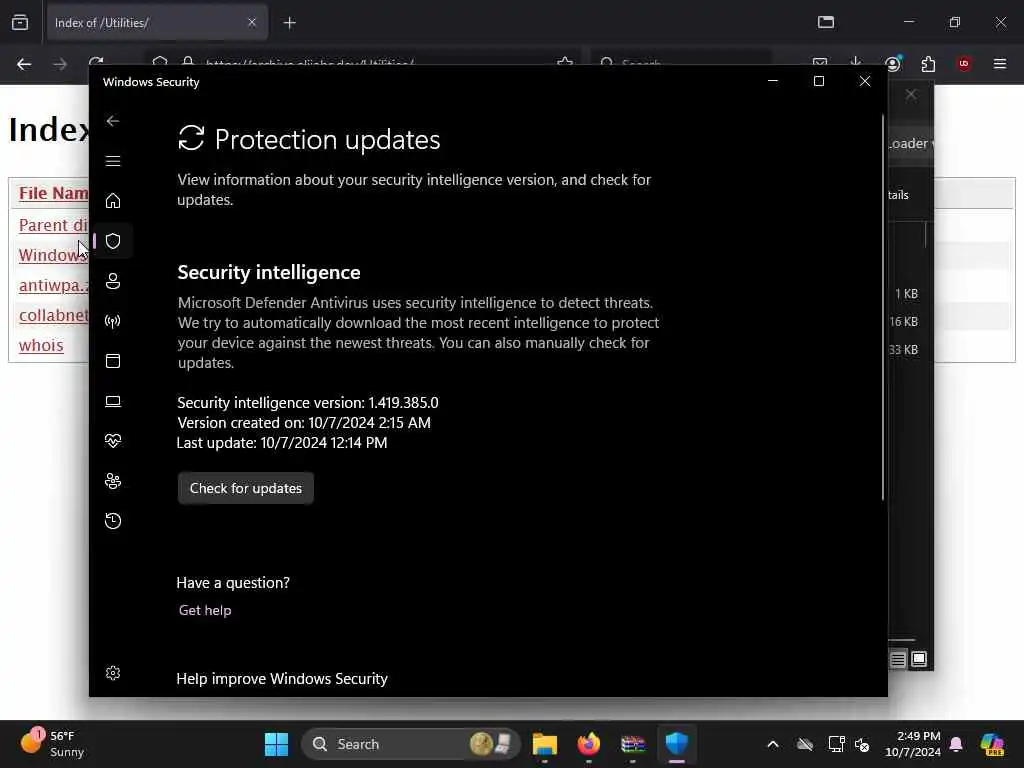Image resolution: width=1024 pixels, height=768 pixels.
Task: Click Check for updates button
Action: coord(246,488)
